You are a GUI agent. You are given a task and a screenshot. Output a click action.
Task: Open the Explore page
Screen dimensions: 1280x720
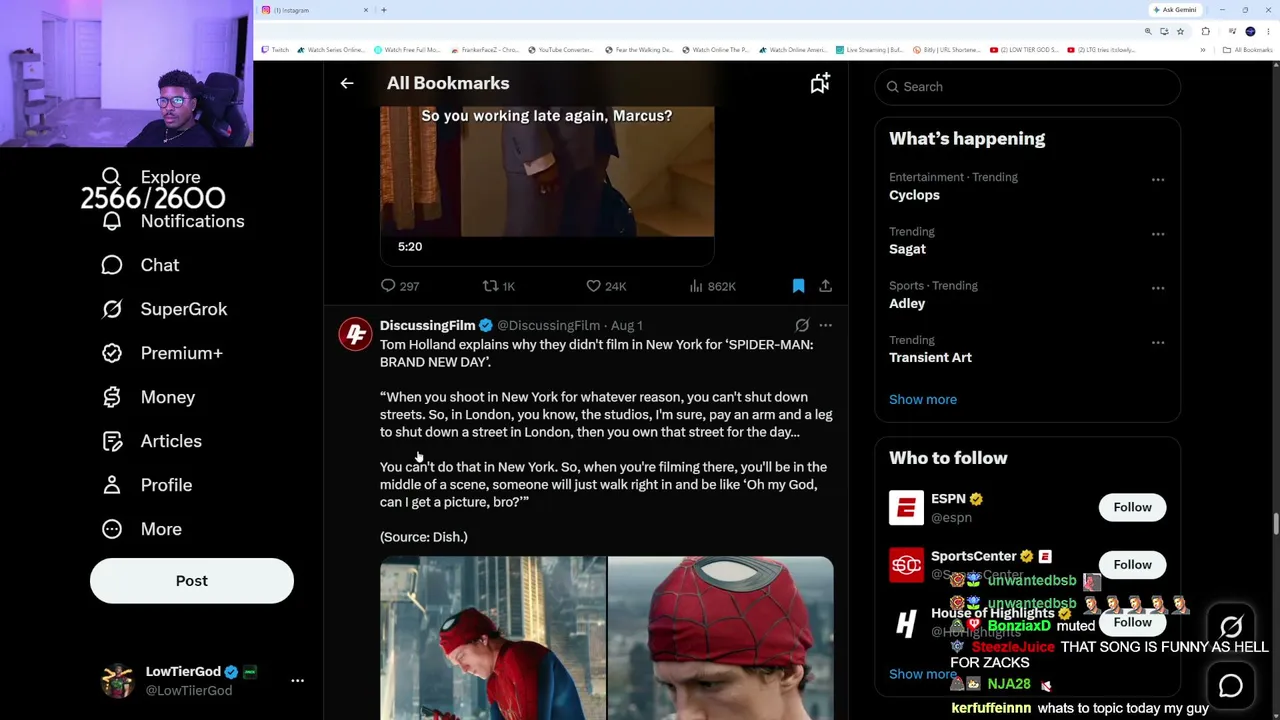[x=151, y=177]
